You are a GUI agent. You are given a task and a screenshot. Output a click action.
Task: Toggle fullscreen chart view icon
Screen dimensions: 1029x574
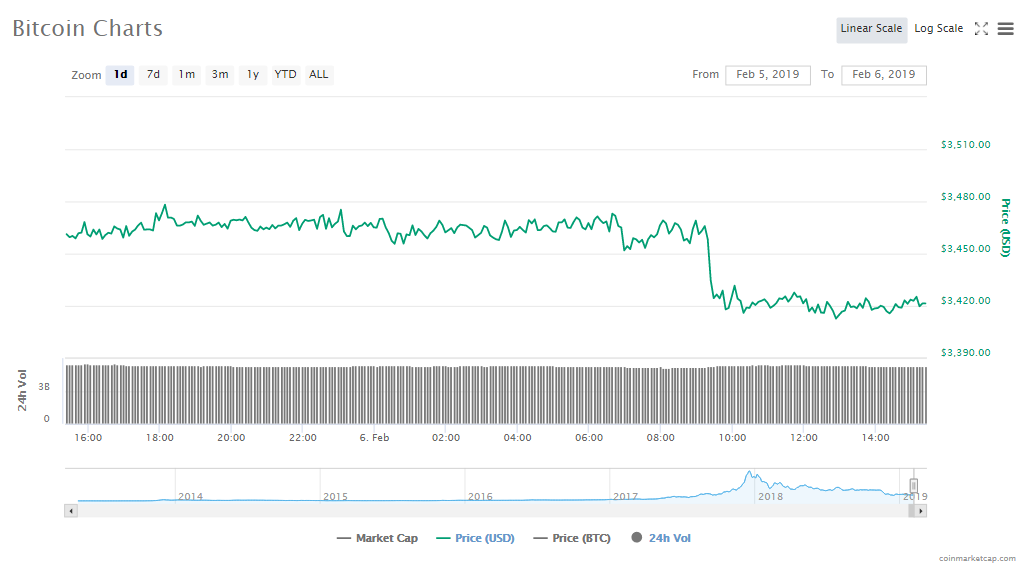(981, 29)
